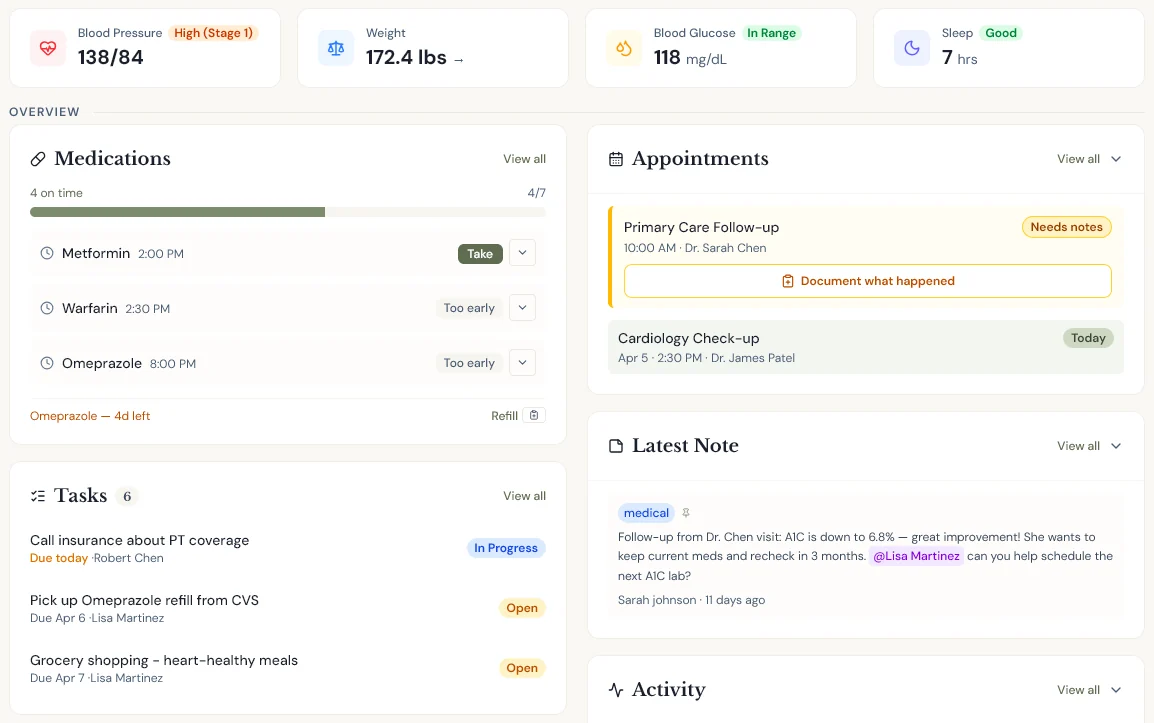1154x723 pixels.
Task: Expand the Metformin options dropdown
Action: click(x=523, y=253)
